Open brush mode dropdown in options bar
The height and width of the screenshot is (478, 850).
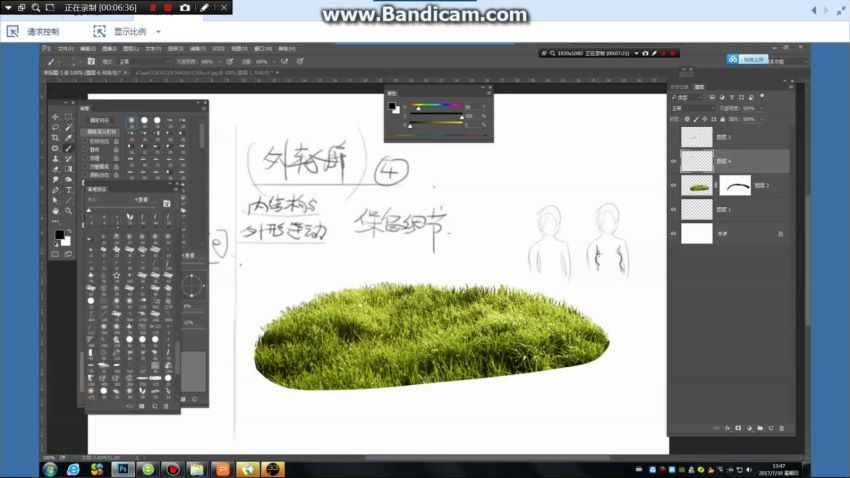pos(144,62)
